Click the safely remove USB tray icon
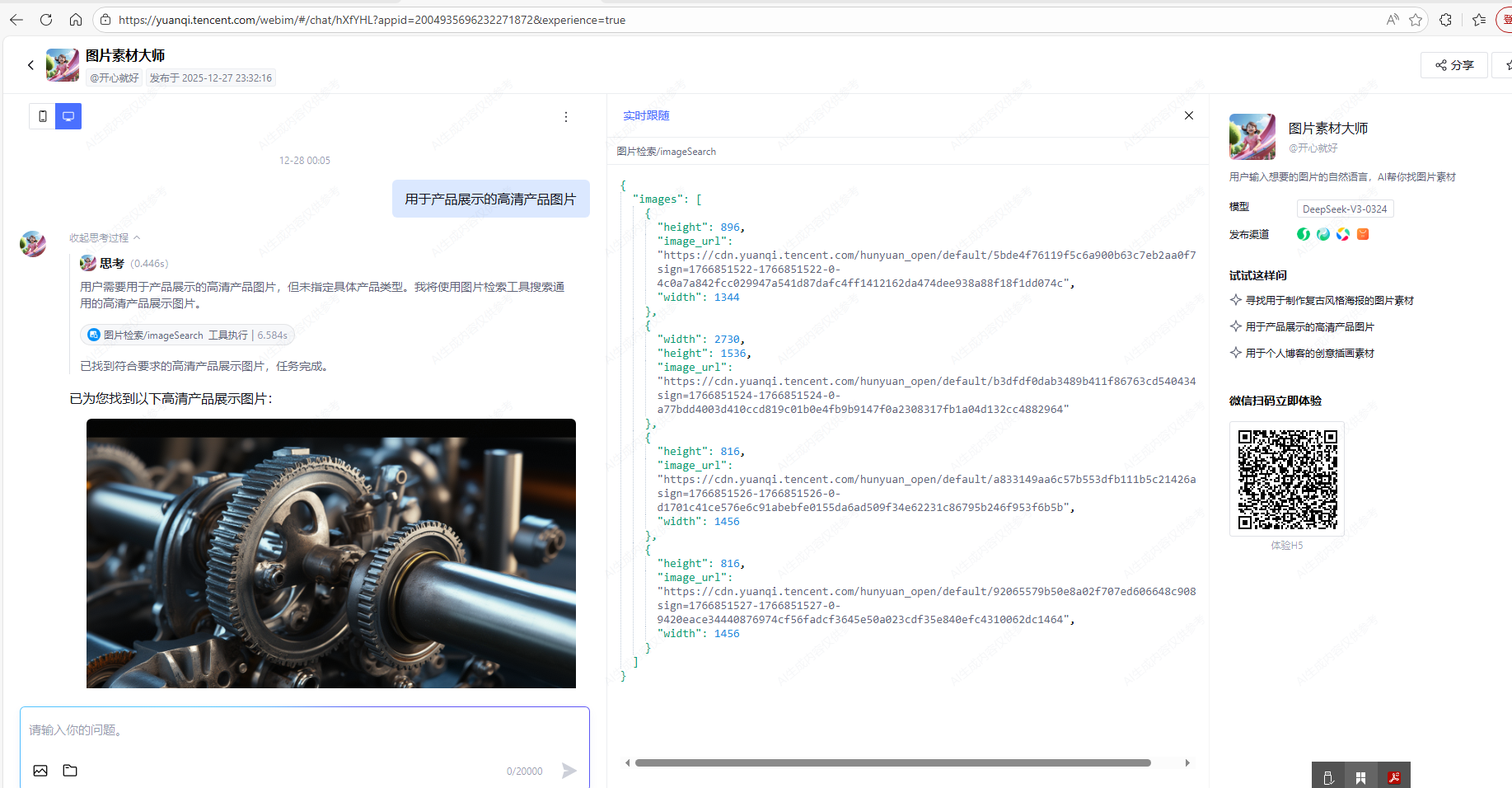This screenshot has height=788, width=1512. point(1327,776)
